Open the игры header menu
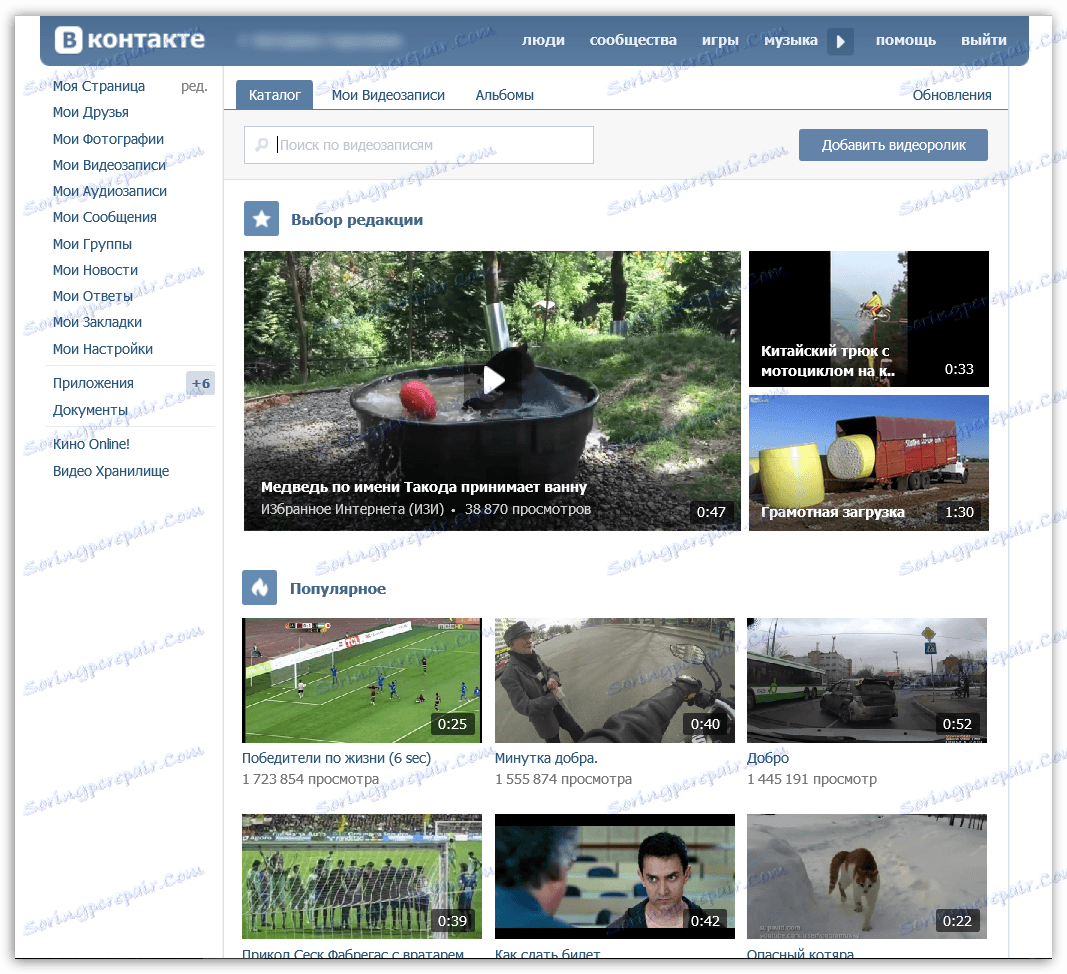The image size is (1067, 974). click(720, 40)
